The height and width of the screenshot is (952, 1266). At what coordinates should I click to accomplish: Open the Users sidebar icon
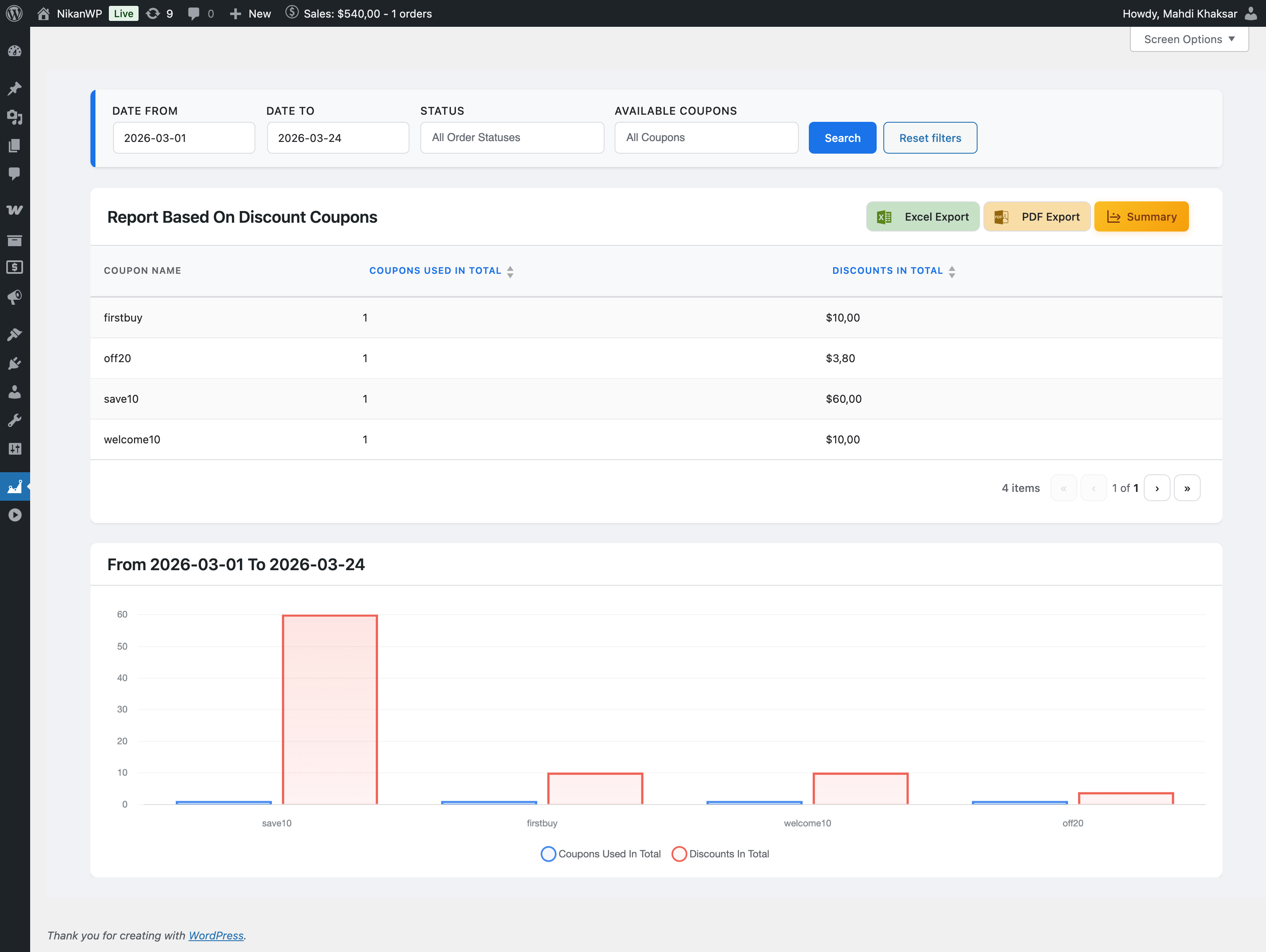[15, 392]
